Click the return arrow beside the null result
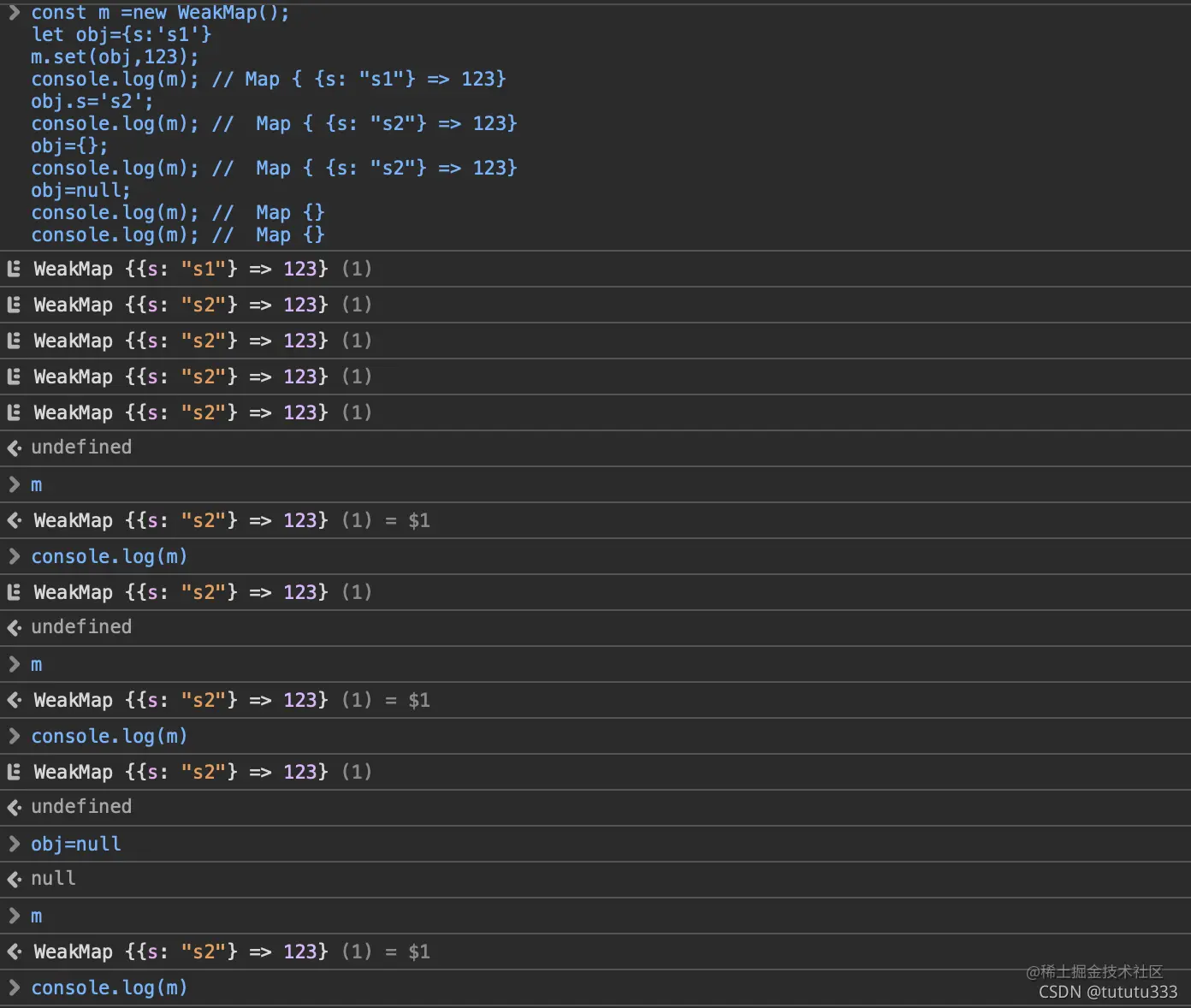The image size is (1191, 1008). [14, 879]
